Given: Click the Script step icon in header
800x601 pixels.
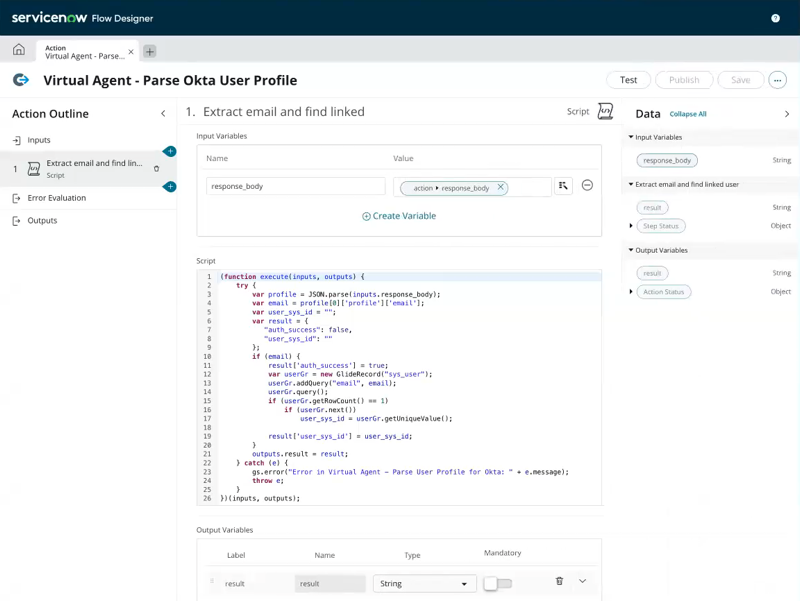Looking at the screenshot, I should tap(605, 111).
